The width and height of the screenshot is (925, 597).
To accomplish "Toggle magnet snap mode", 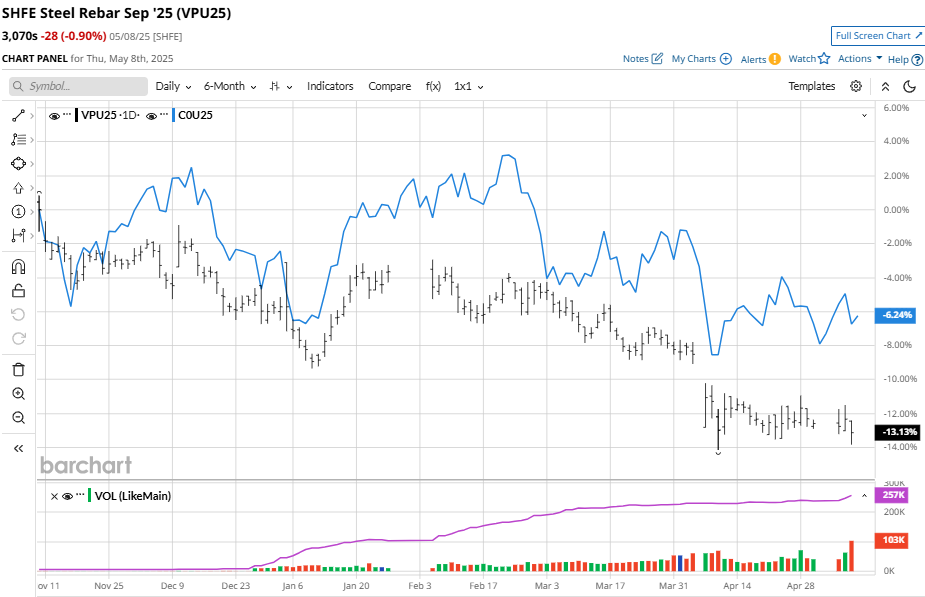I will [18, 267].
